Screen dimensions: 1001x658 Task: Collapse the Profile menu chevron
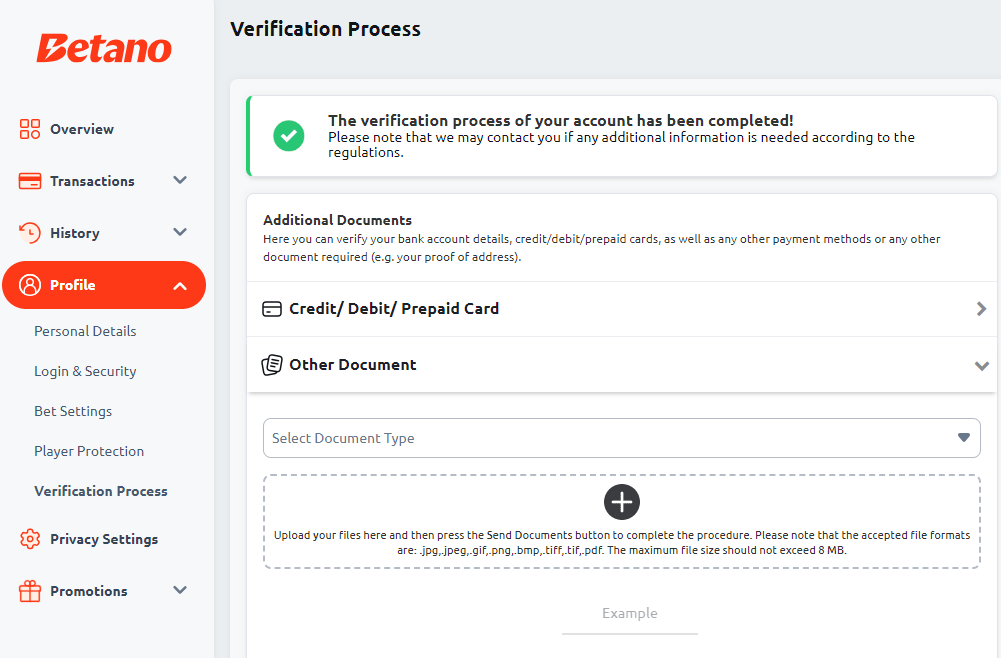(180, 286)
